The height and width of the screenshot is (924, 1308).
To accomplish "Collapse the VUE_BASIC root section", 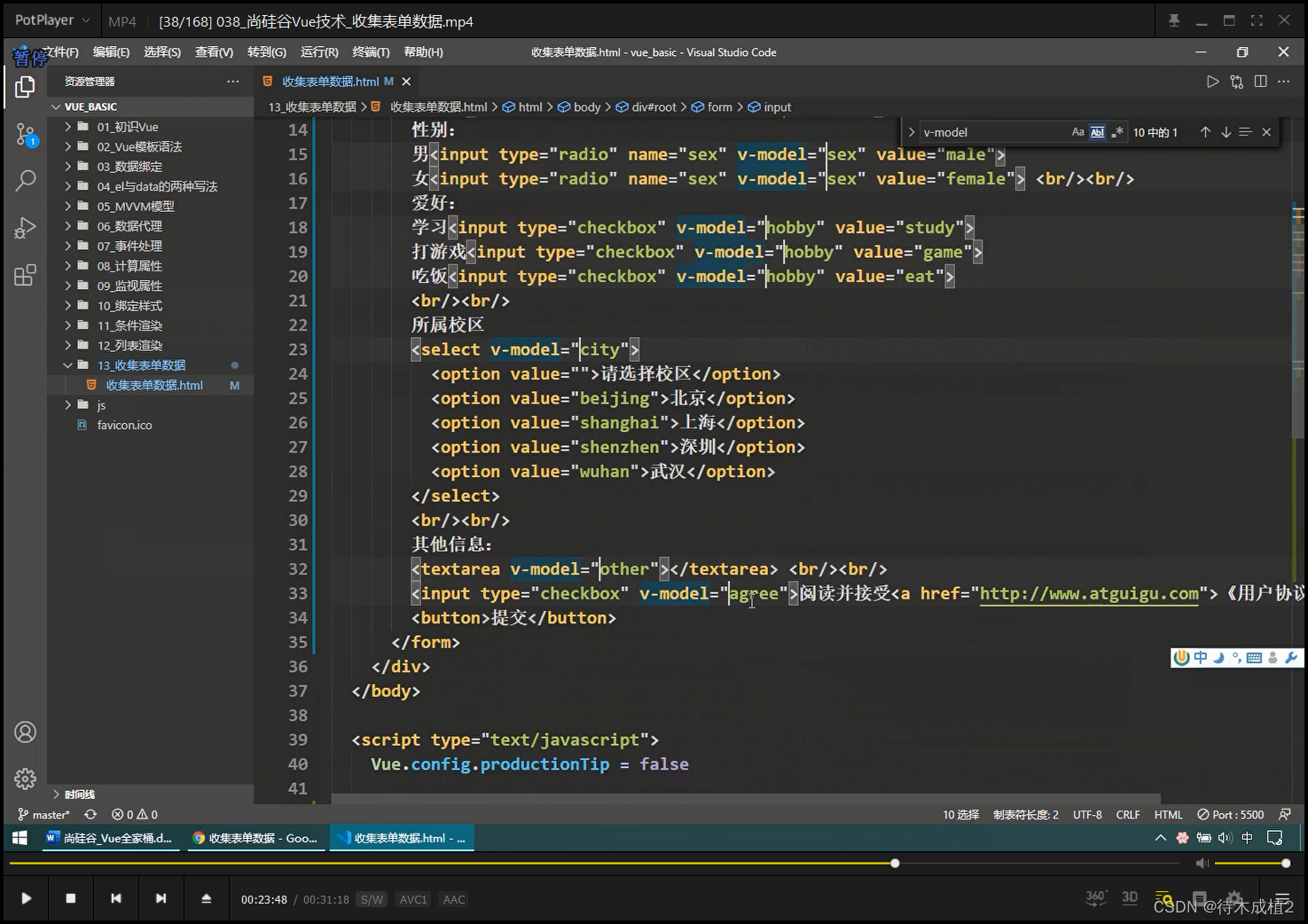I will tap(57, 106).
